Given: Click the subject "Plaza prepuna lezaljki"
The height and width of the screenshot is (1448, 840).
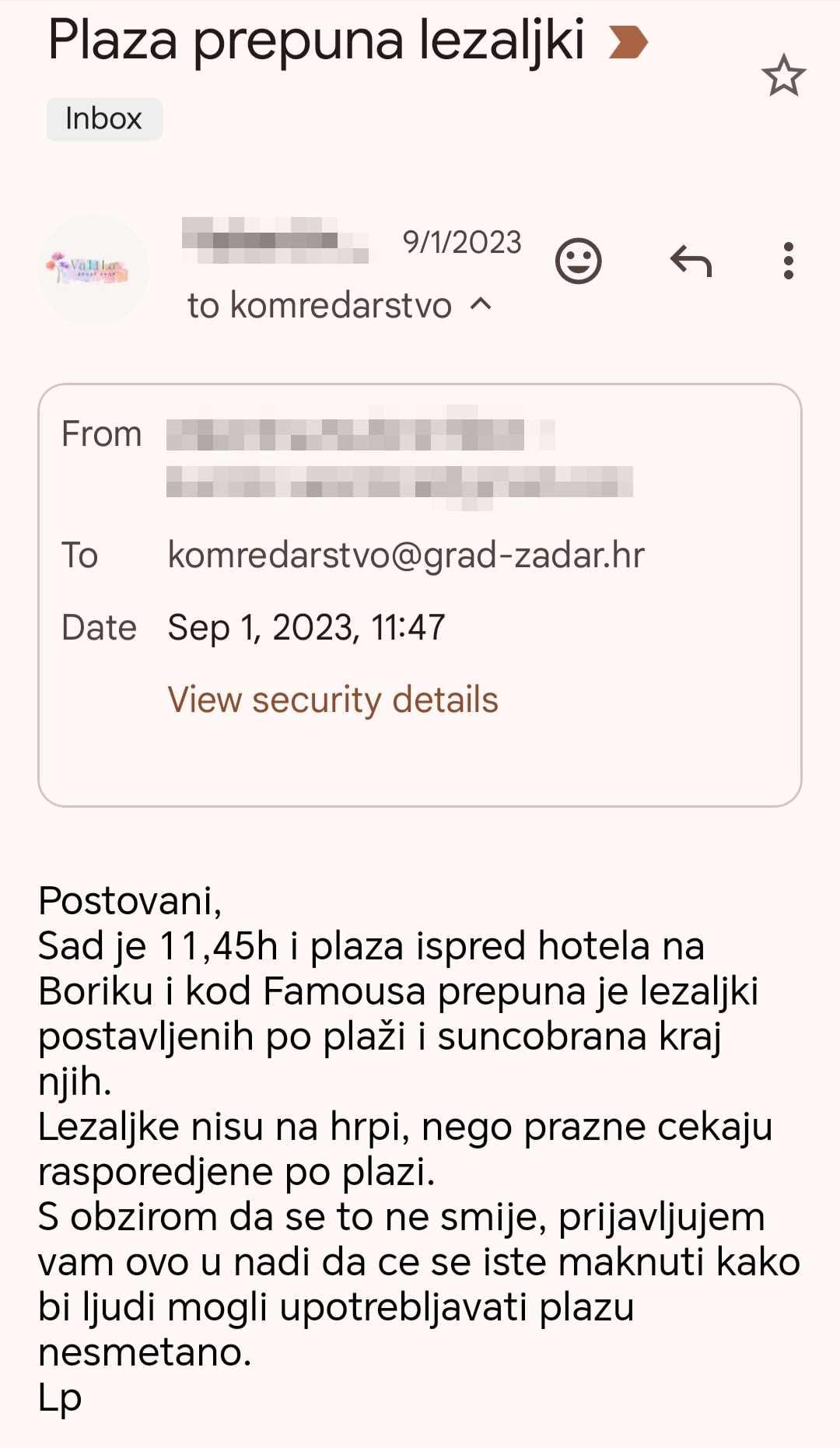Looking at the screenshot, I should pyautogui.click(x=316, y=40).
